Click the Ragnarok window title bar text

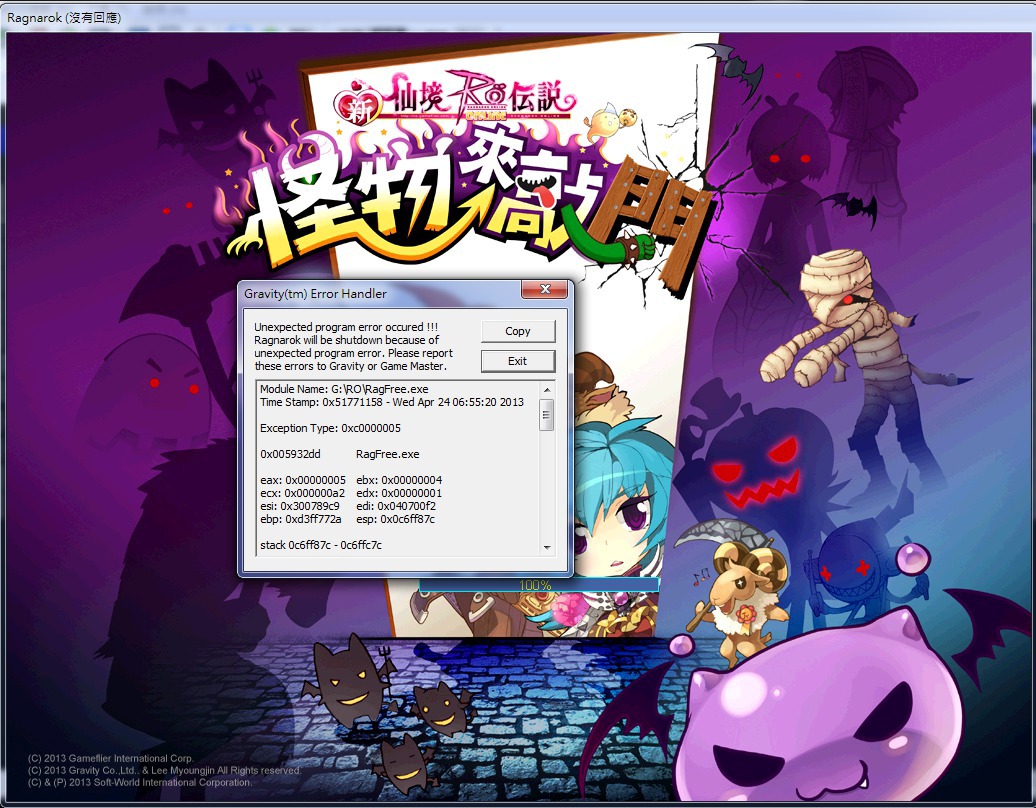coord(64,17)
